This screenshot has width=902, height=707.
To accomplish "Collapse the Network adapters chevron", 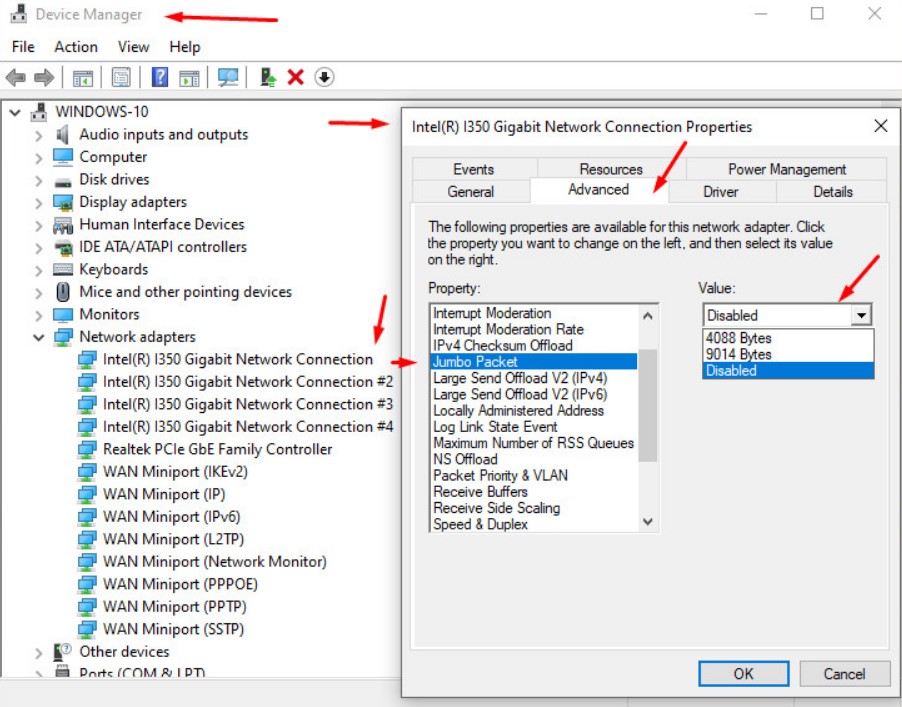I will click(x=39, y=337).
